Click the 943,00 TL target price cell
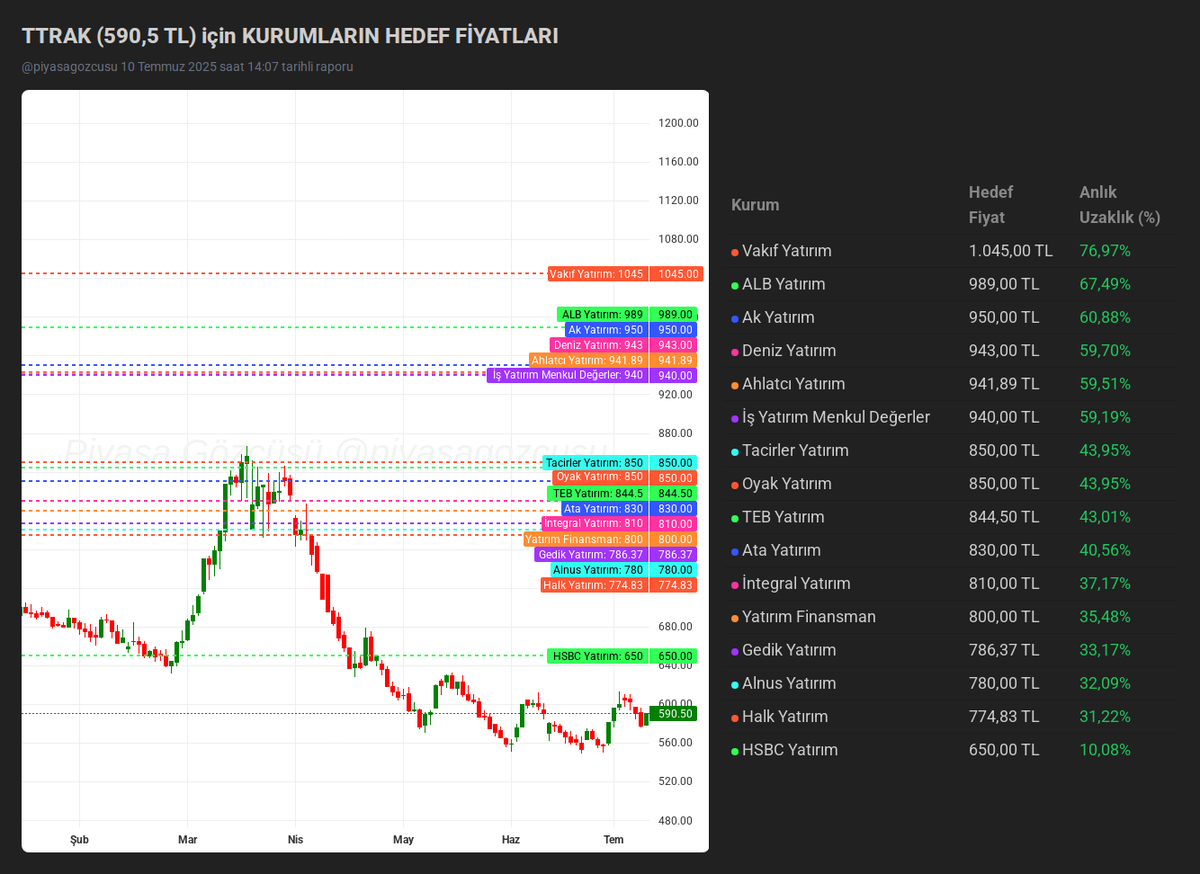1200x874 pixels. [1004, 351]
